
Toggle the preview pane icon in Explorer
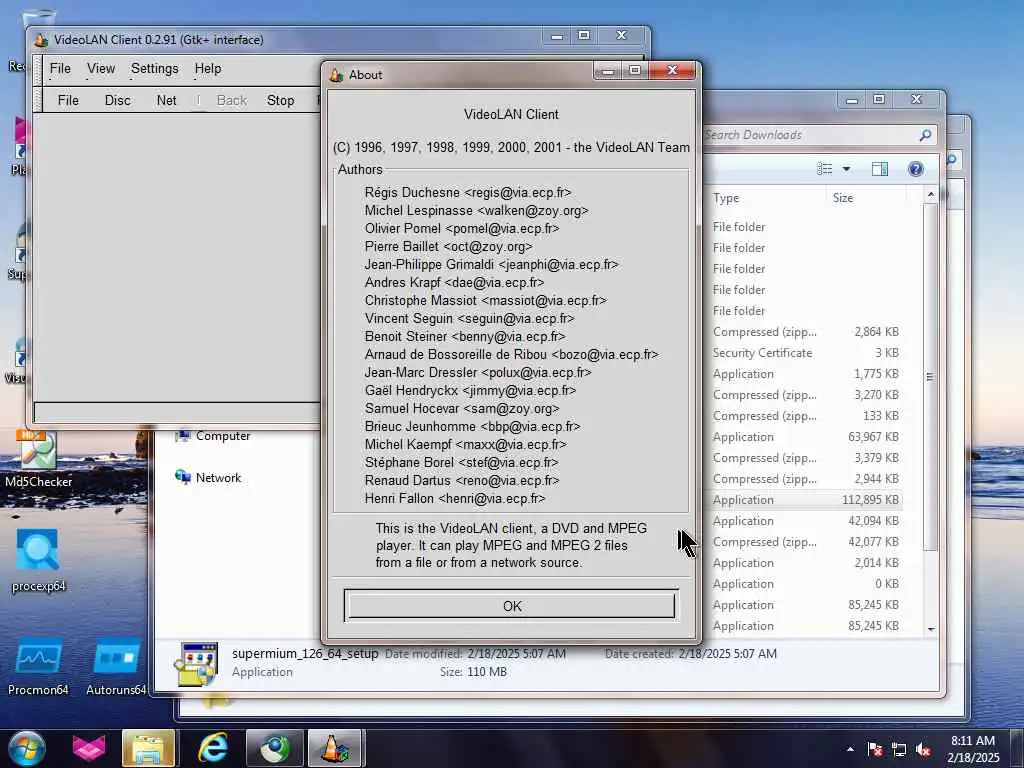pyautogui.click(x=880, y=169)
